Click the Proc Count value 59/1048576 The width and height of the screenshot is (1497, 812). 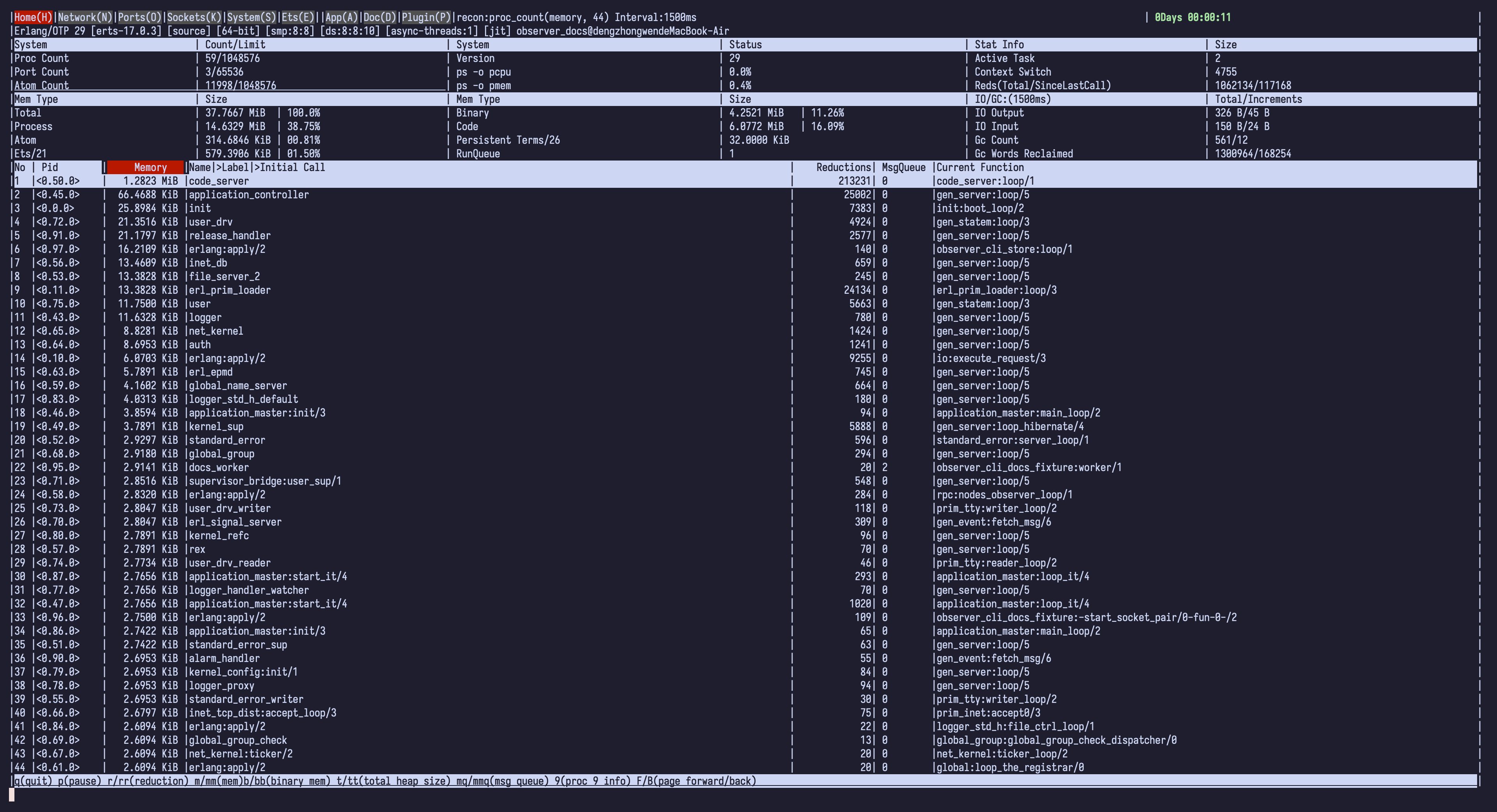[232, 59]
